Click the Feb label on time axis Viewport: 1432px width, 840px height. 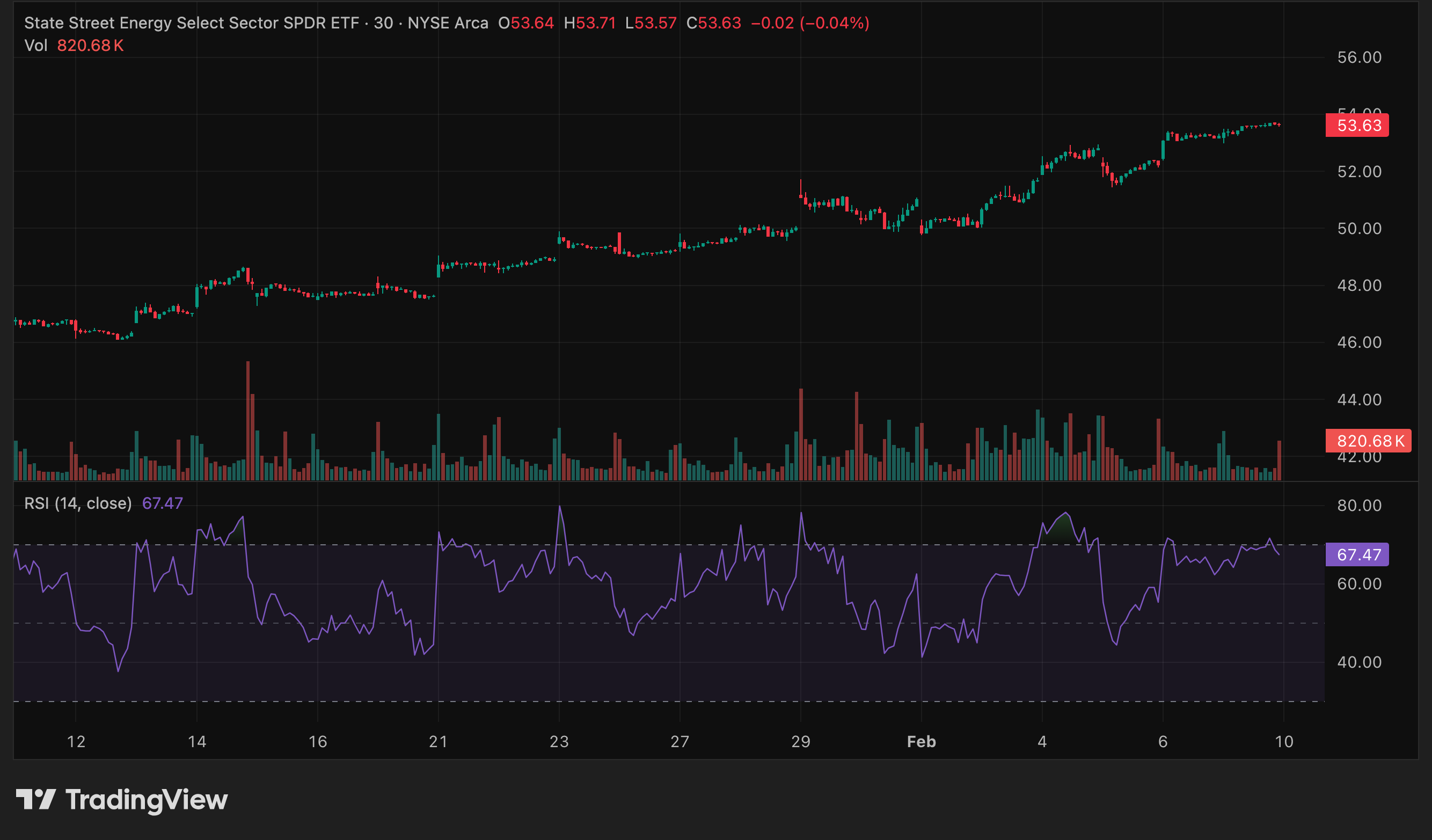click(x=921, y=742)
